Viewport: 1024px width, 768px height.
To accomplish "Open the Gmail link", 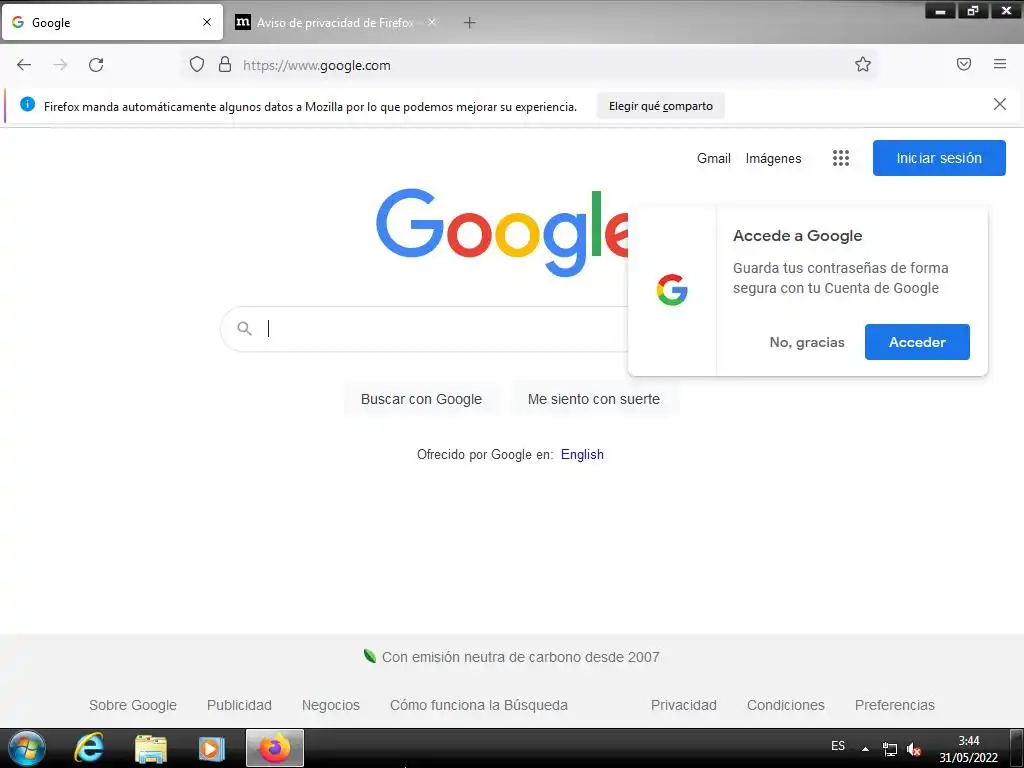I will click(x=713, y=158).
